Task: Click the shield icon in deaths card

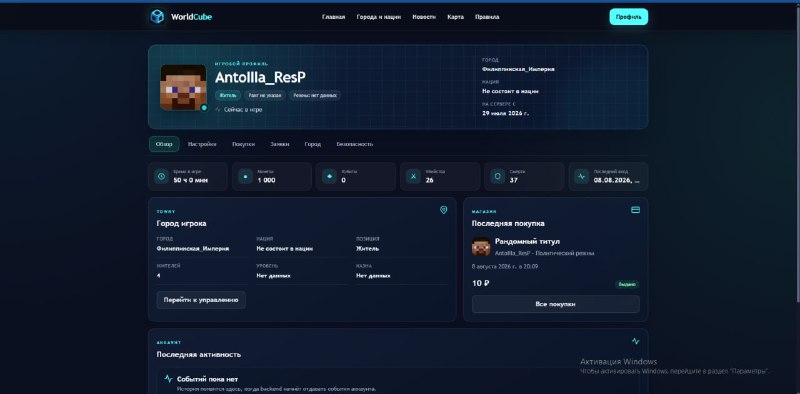Action: [497, 177]
